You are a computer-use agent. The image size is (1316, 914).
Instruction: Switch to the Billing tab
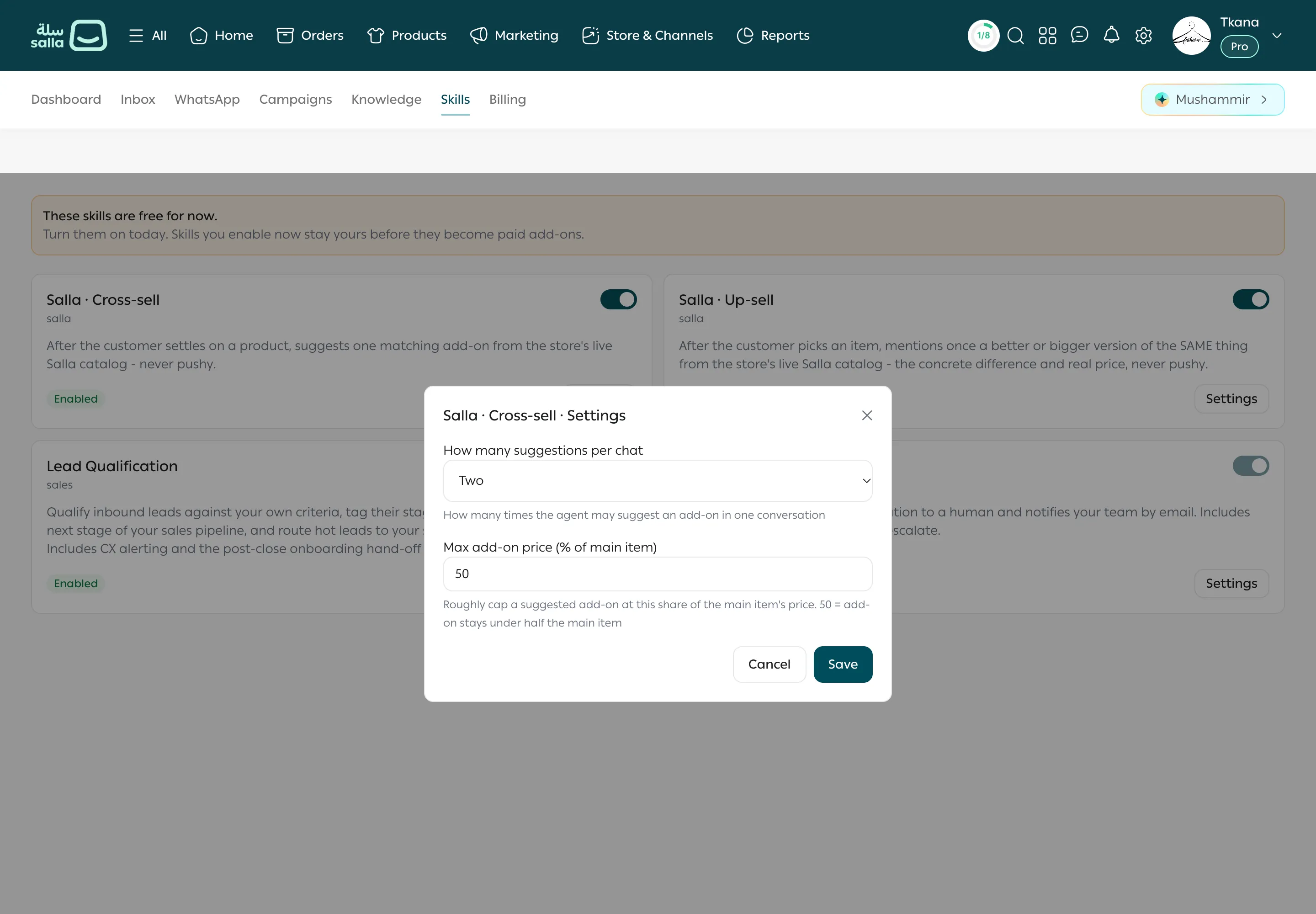tap(507, 100)
